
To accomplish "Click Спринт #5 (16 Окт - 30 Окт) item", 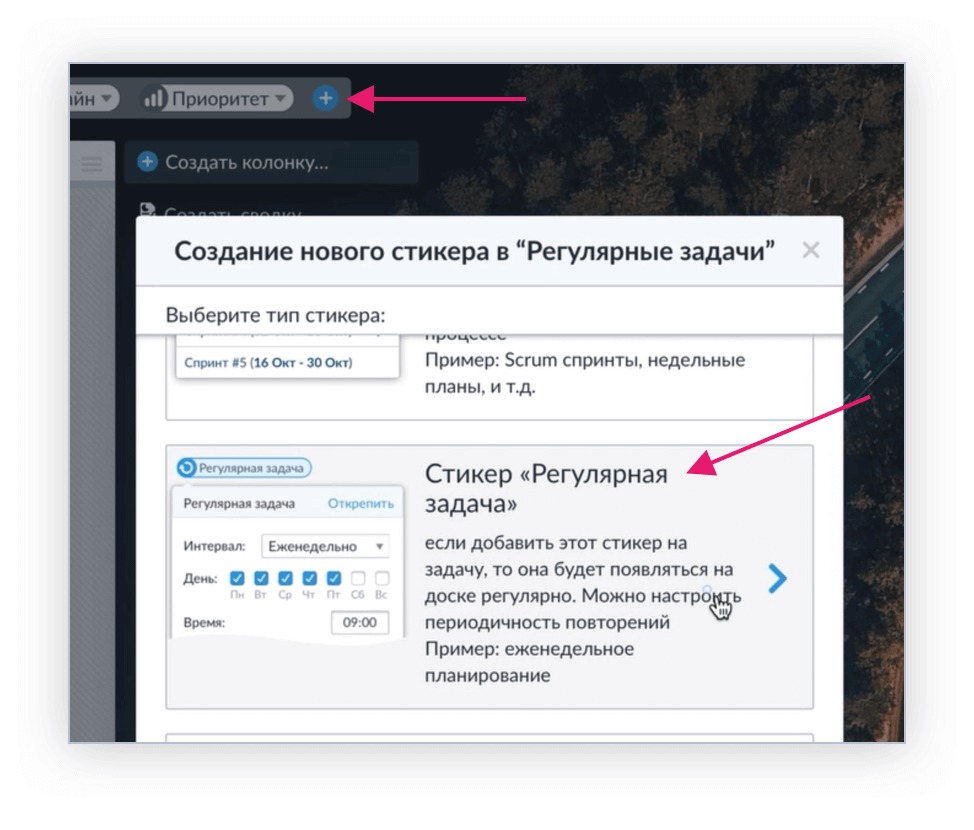I will tap(268, 363).
